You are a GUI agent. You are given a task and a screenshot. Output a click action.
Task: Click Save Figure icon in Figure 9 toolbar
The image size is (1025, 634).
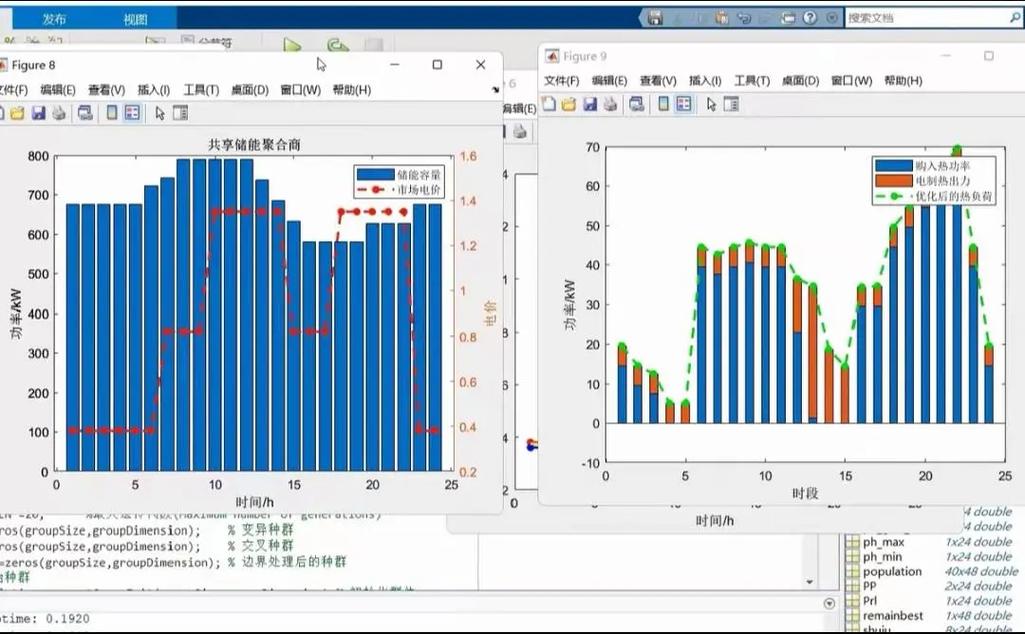tap(590, 104)
